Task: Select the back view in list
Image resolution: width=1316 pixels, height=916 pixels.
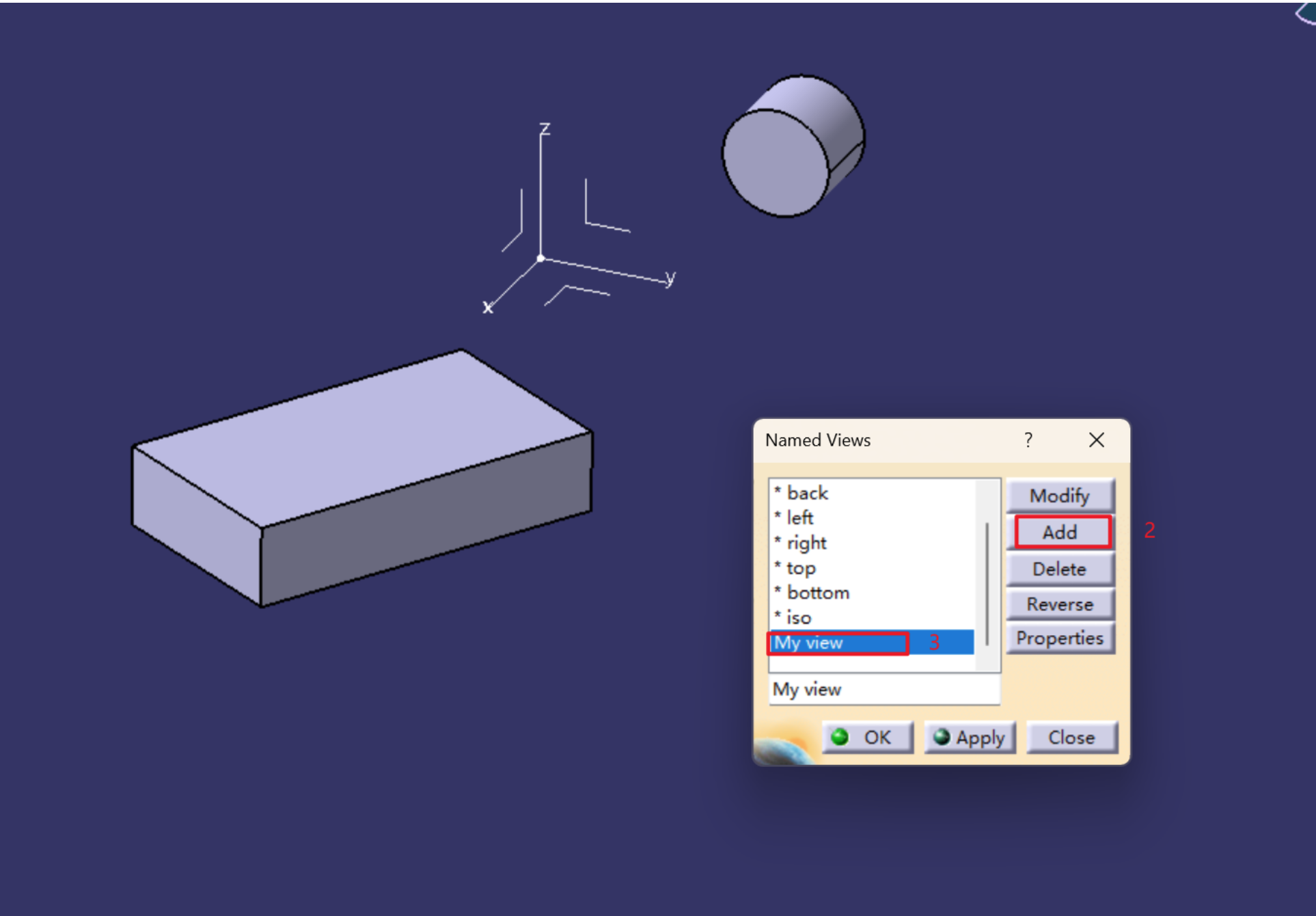Action: pos(807,493)
